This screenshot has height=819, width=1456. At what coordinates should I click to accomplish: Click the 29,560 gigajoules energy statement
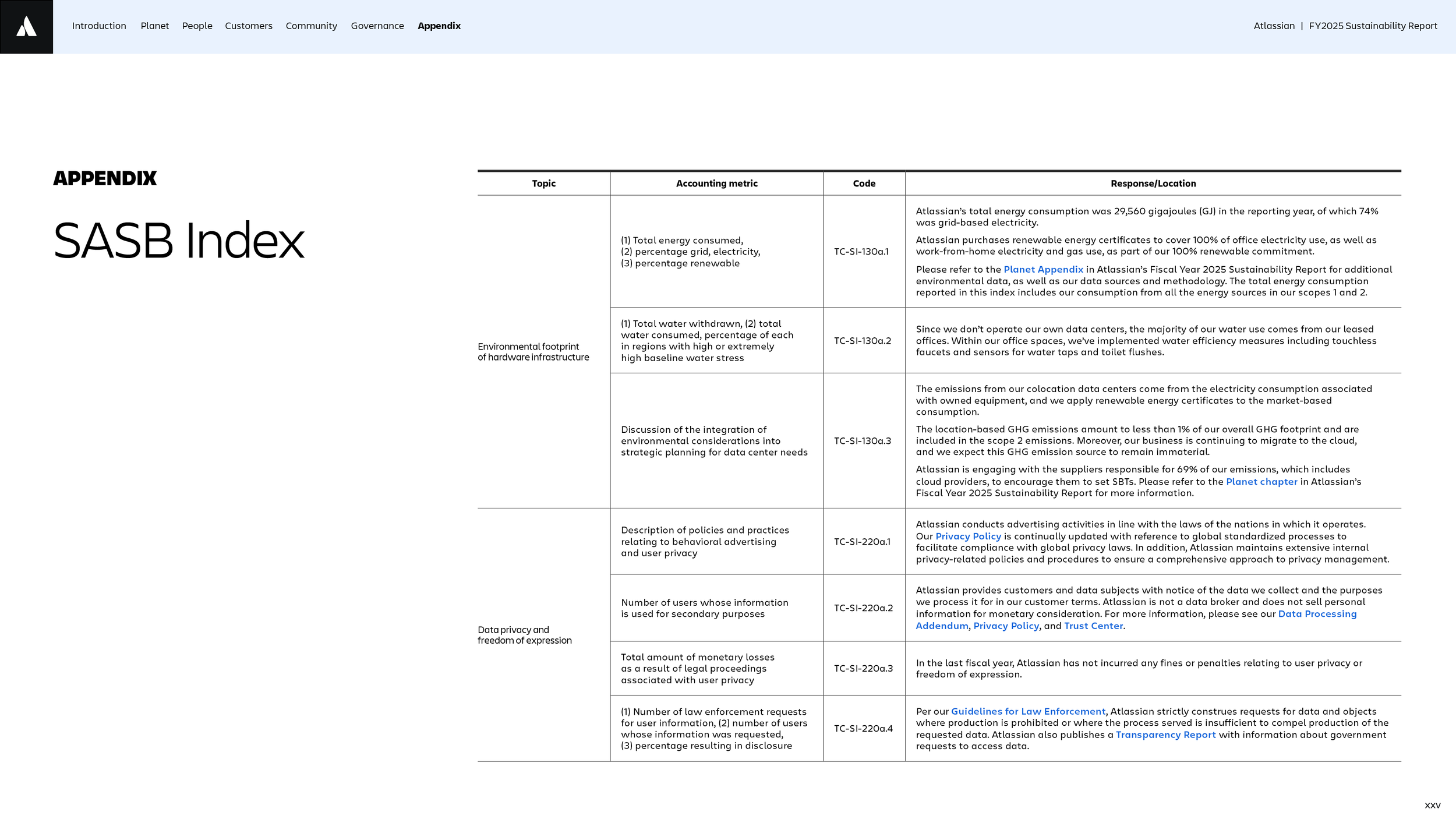click(1147, 217)
